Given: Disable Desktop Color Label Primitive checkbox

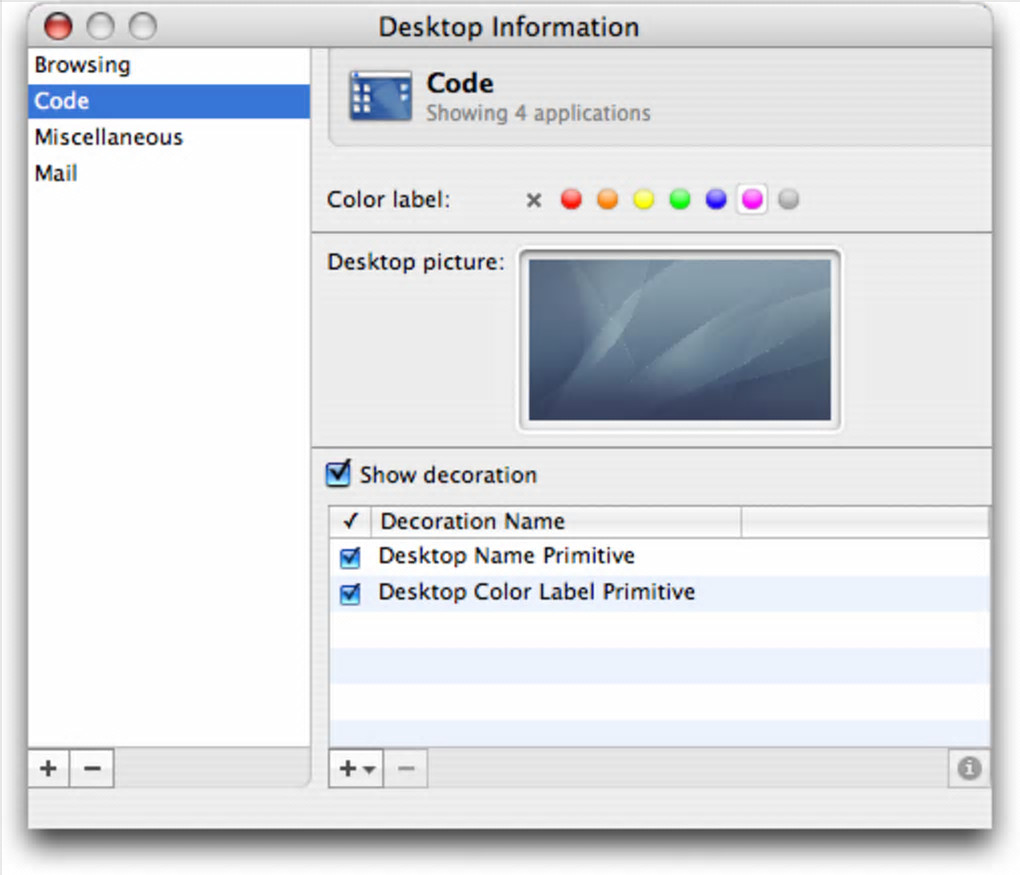Looking at the screenshot, I should click(x=350, y=594).
